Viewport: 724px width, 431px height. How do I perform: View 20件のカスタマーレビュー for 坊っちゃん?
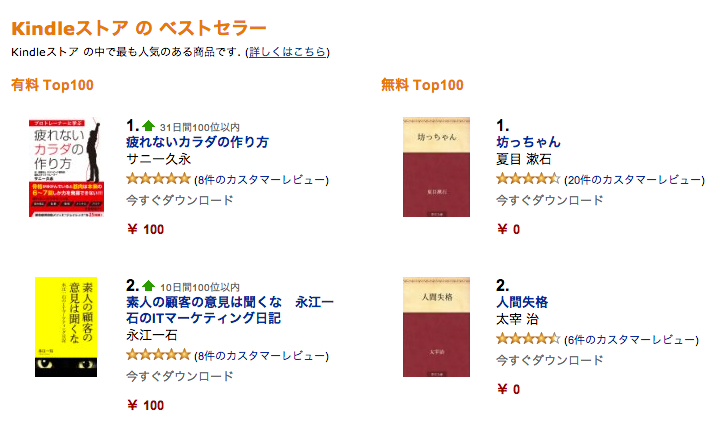[x=634, y=180]
